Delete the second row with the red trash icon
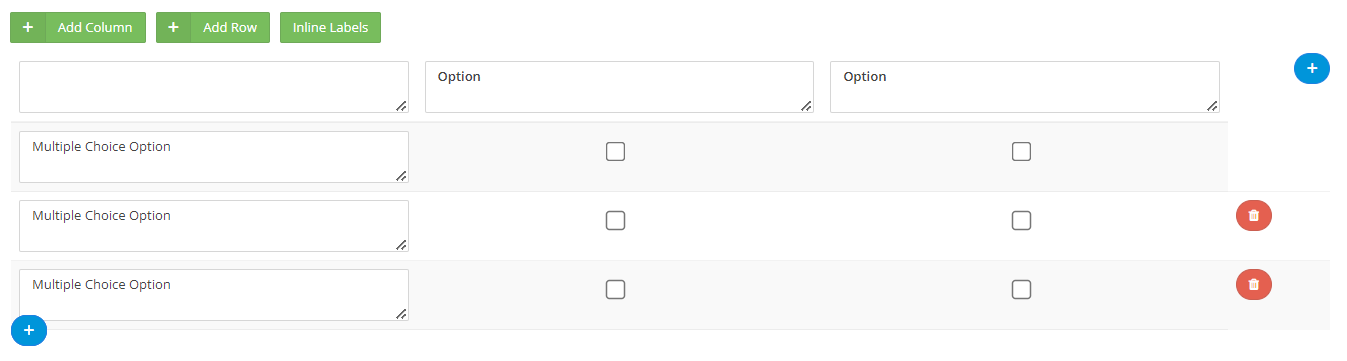Image resolution: width=1347 pixels, height=361 pixels. 1254,215
